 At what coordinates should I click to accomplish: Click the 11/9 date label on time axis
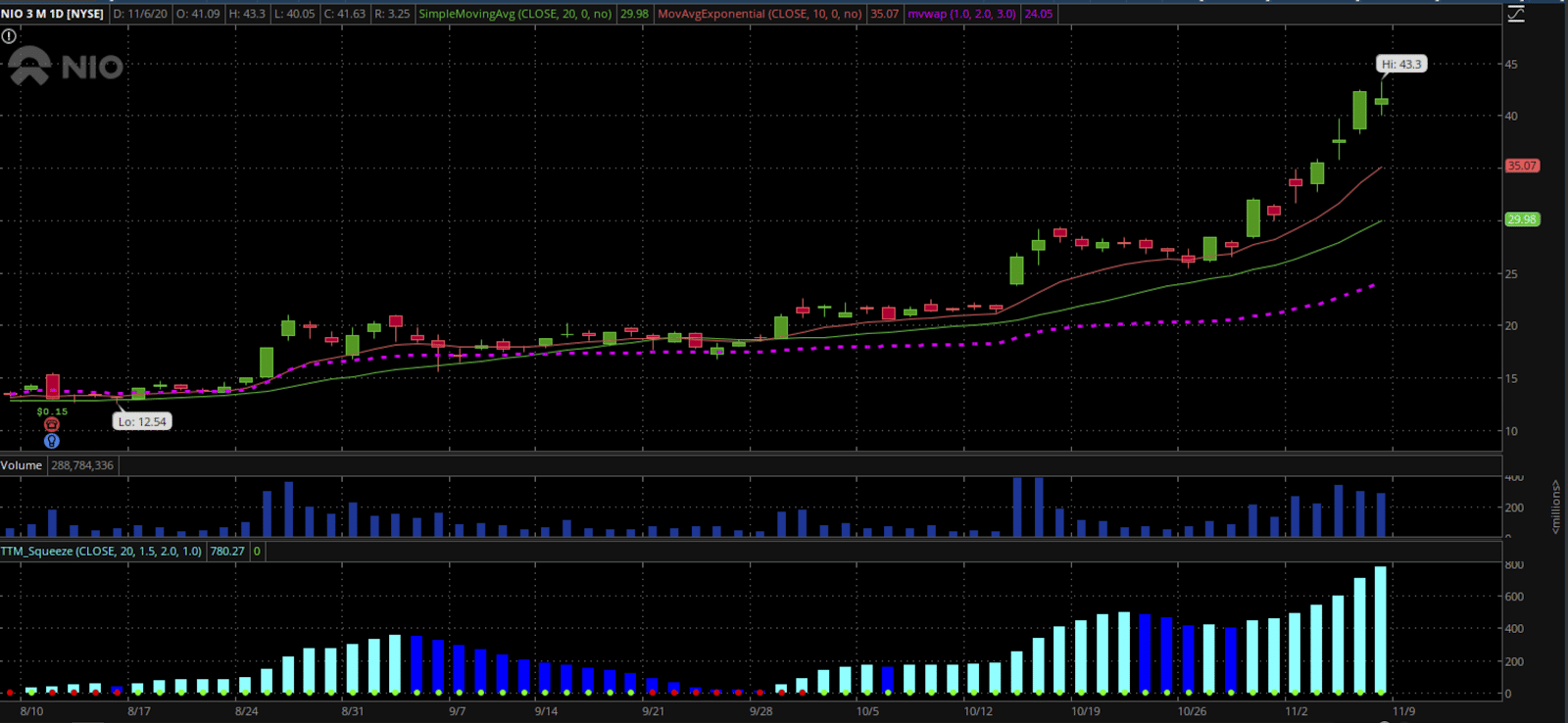[1403, 711]
